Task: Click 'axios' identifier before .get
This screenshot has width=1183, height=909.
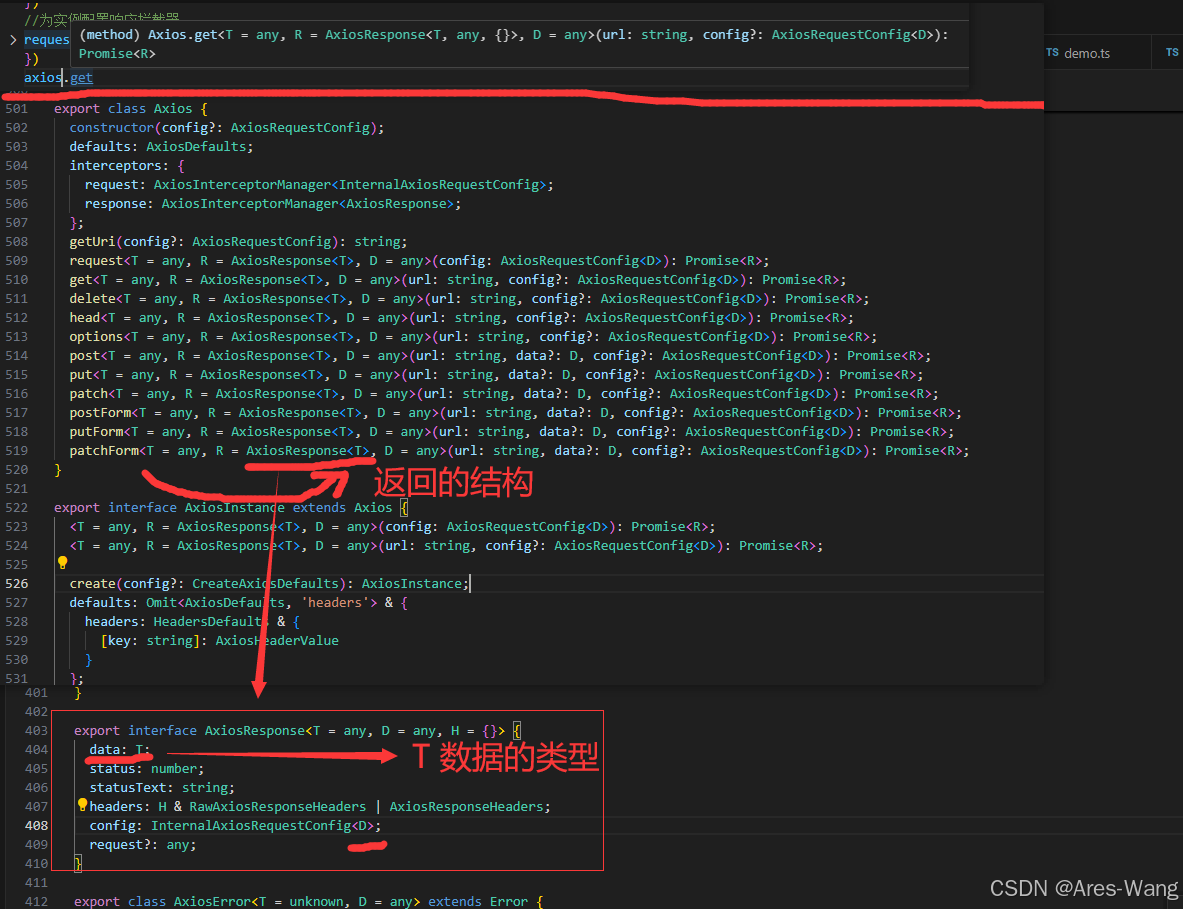Action: (x=43, y=77)
